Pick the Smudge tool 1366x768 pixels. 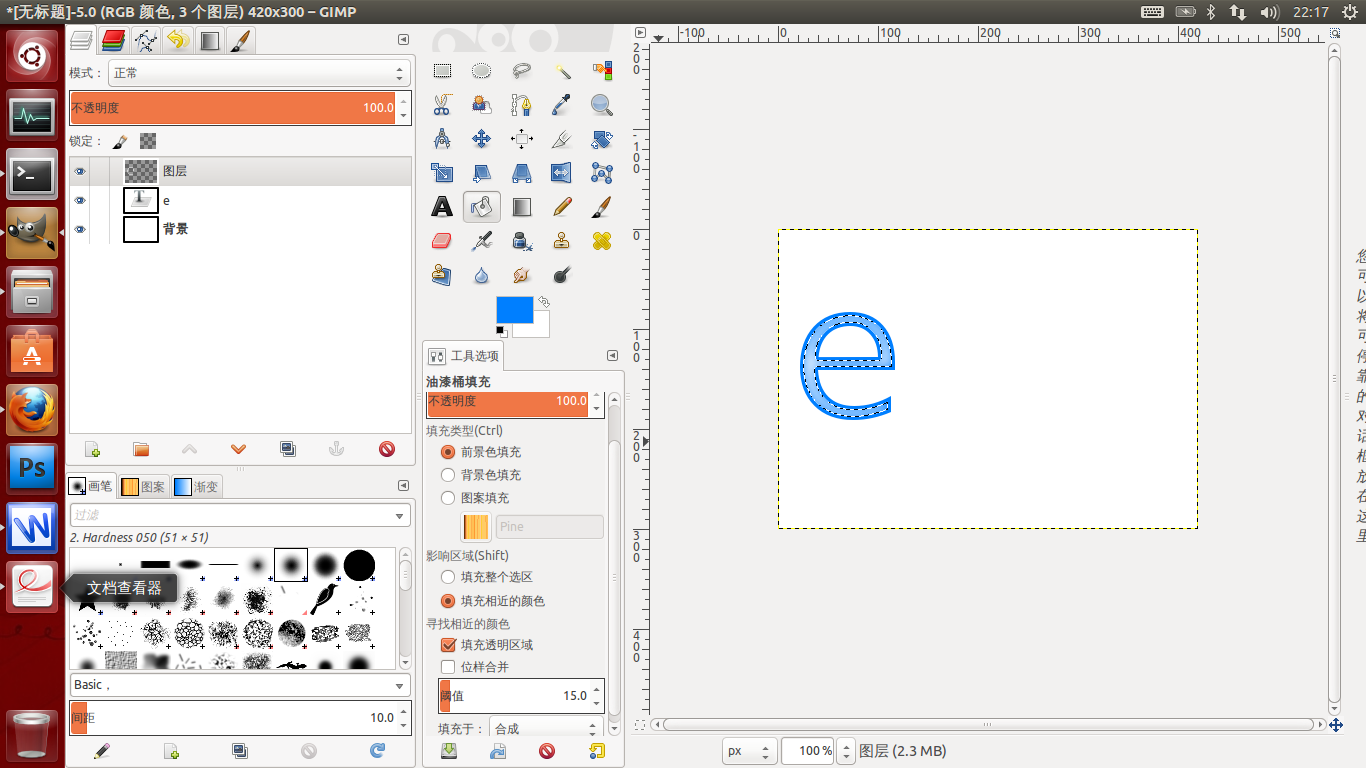522,275
